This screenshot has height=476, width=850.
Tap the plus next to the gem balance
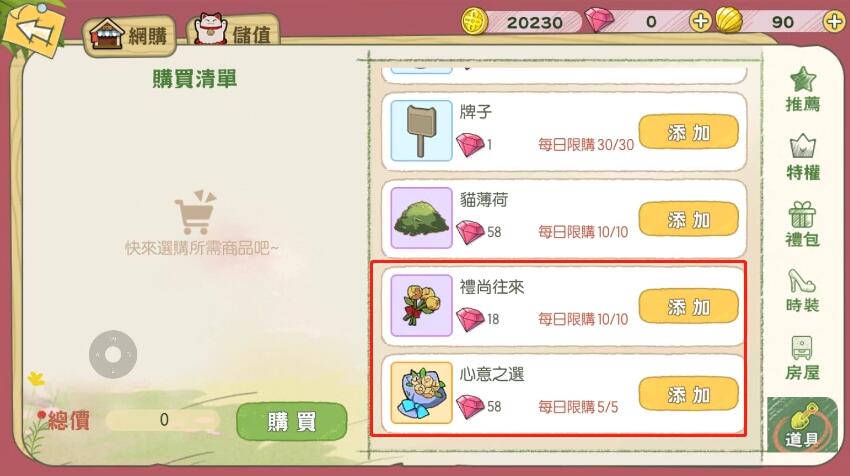[700, 22]
